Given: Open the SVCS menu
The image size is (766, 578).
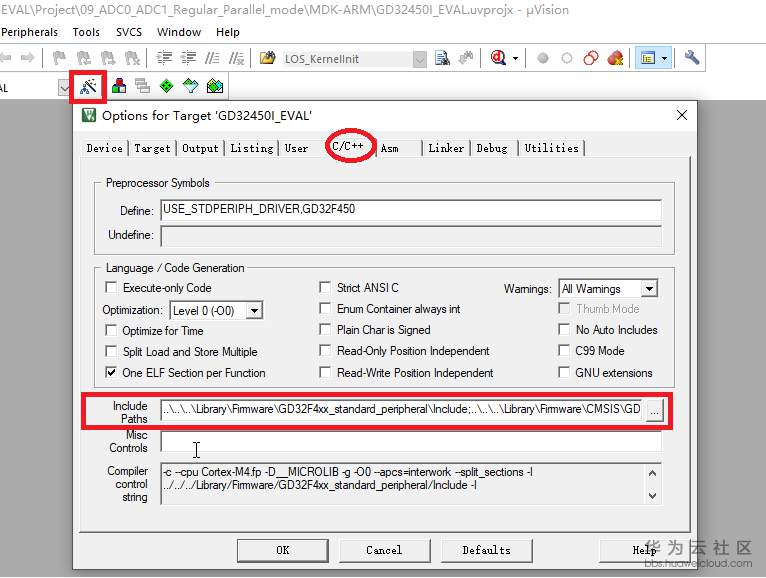Looking at the screenshot, I should point(129,32).
